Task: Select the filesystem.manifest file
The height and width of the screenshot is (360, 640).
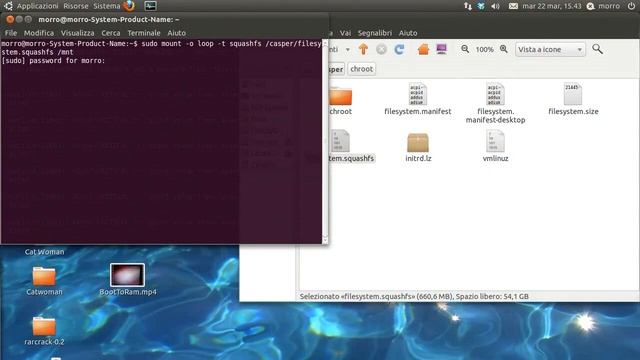Action: [x=418, y=98]
